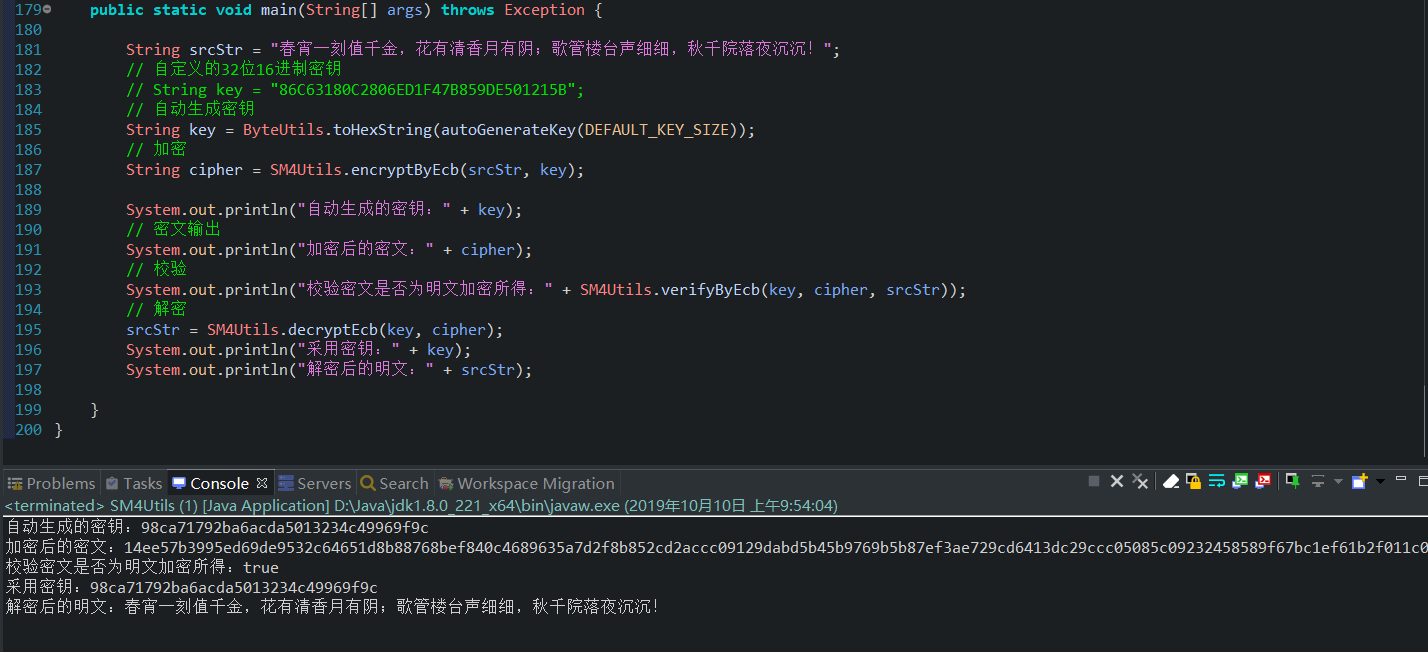Click the Open Console icon with plus

click(x=1360, y=481)
